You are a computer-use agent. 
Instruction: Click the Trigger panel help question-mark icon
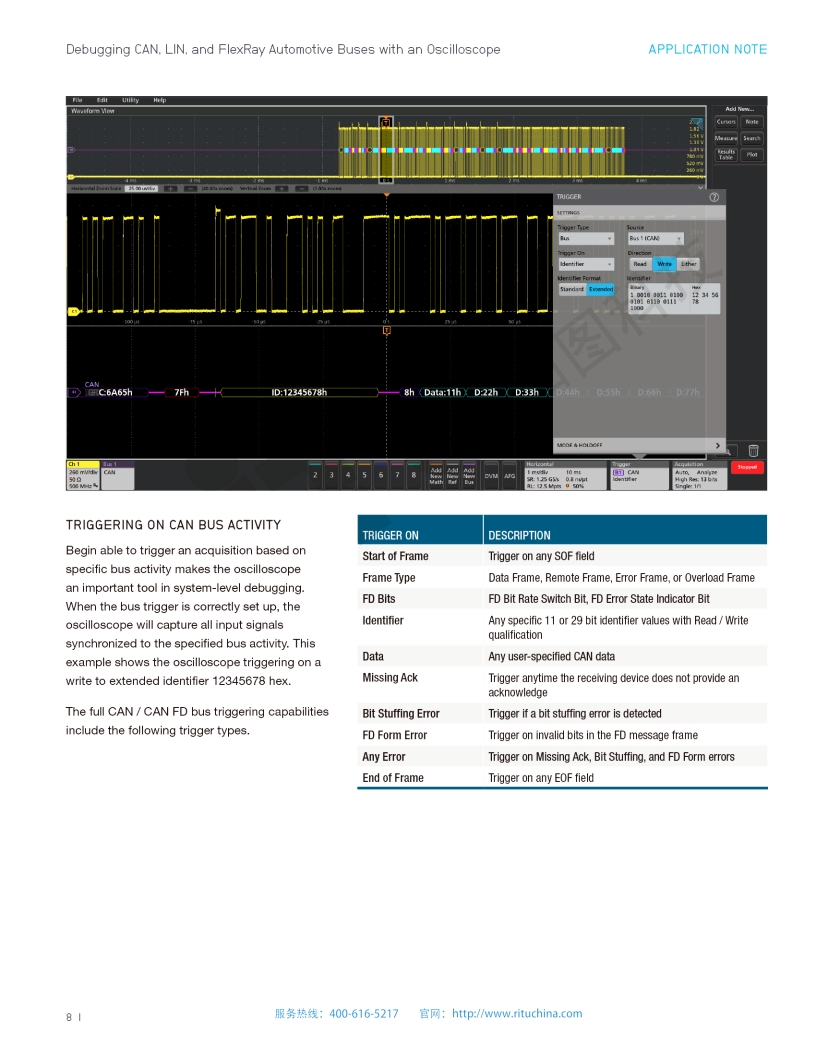tap(714, 197)
